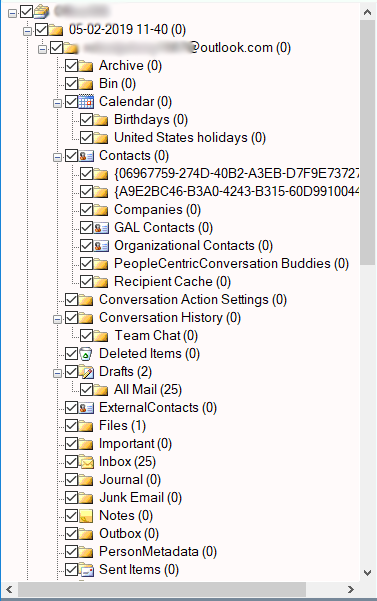Click the Deleted Items recycle bin icon
The height and width of the screenshot is (601, 377).
(x=86, y=354)
